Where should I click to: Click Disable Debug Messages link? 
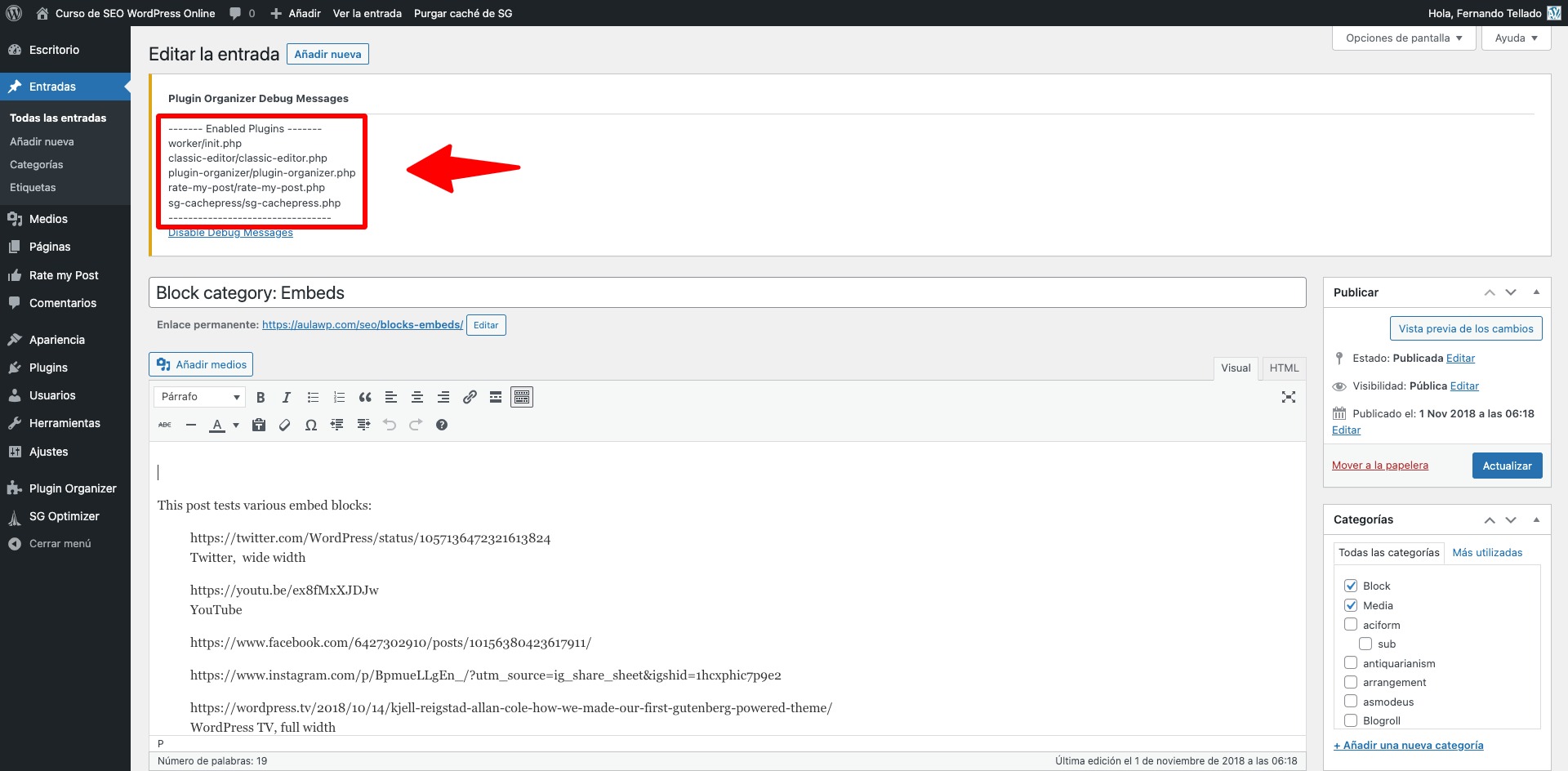pyautogui.click(x=230, y=233)
